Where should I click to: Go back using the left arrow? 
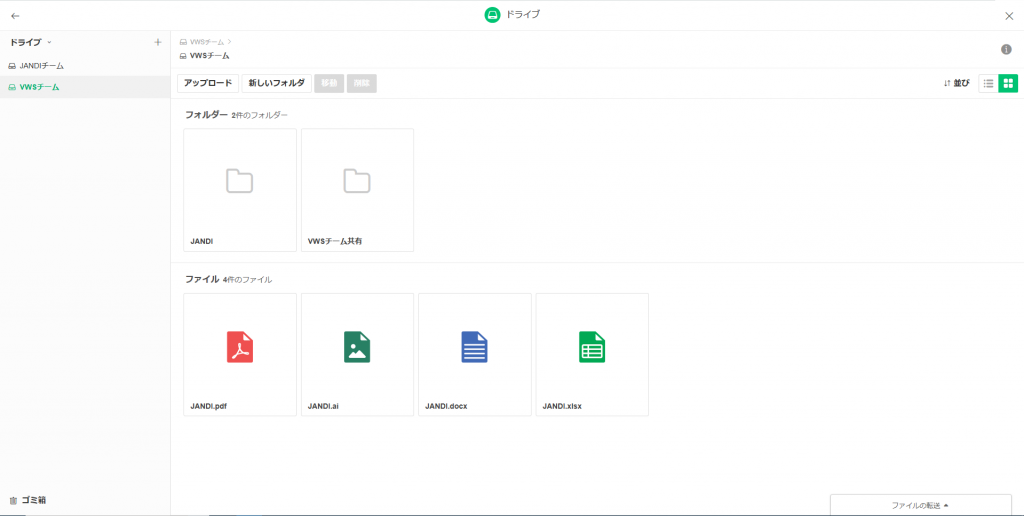click(x=16, y=16)
